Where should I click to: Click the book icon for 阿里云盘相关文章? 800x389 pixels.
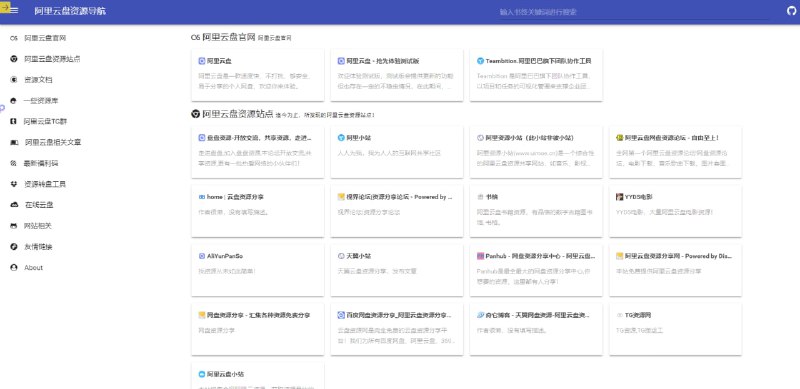click(14, 142)
